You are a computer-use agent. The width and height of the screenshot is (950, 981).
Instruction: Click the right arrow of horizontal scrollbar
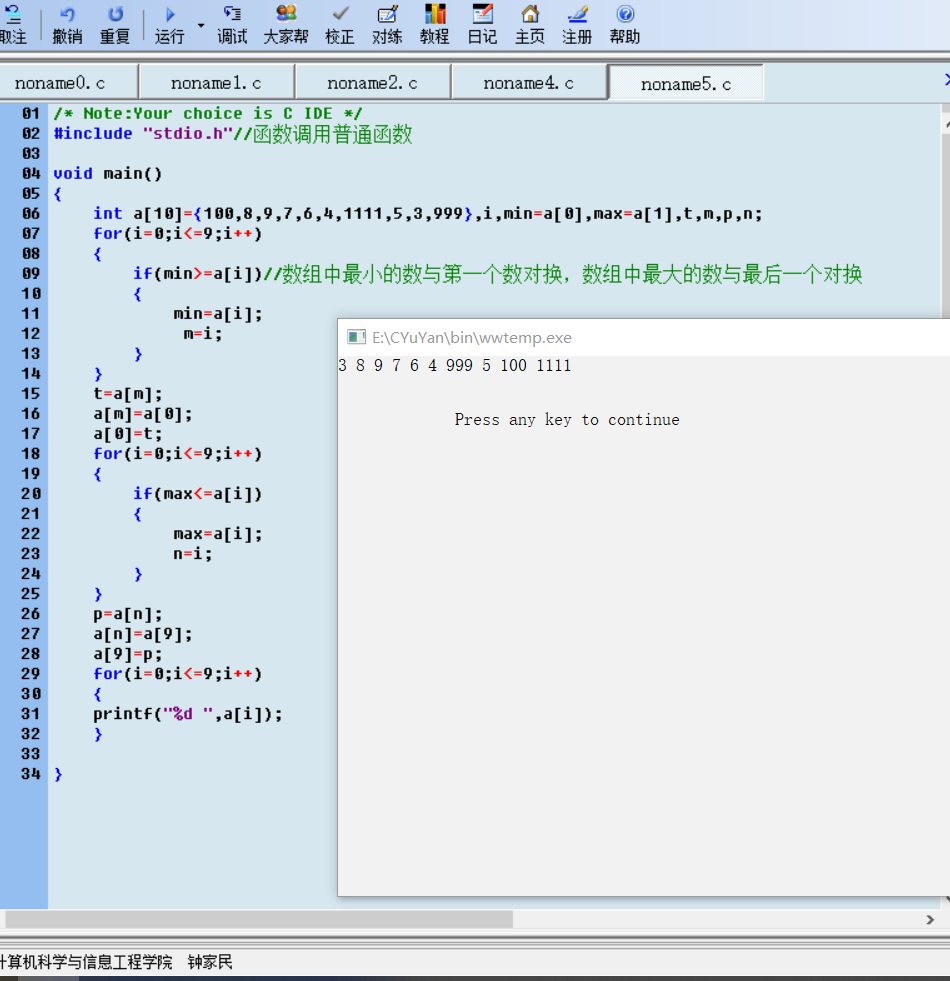(930, 919)
